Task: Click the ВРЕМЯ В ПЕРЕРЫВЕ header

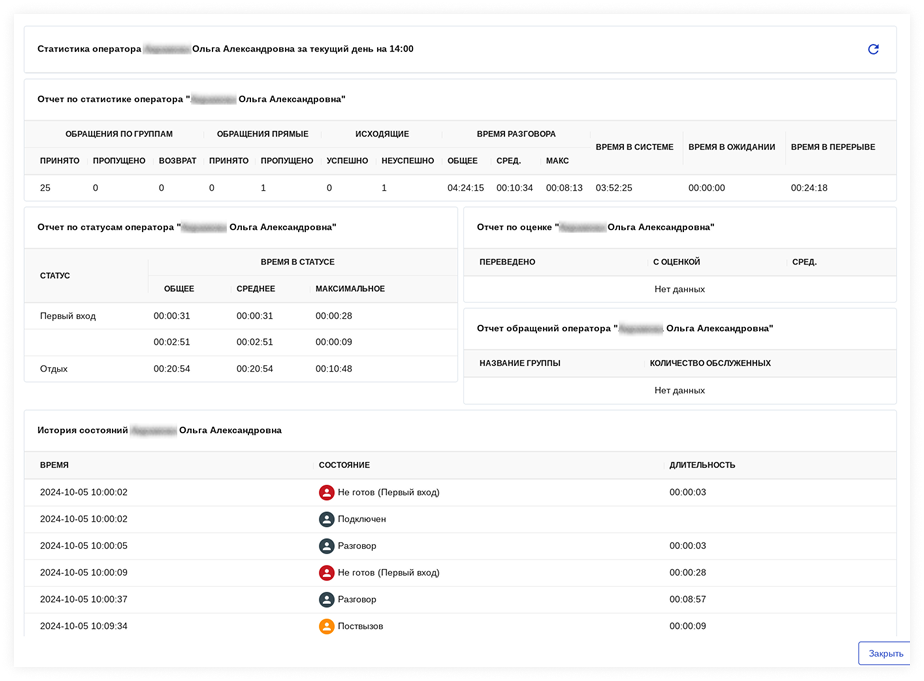Action: (832, 147)
